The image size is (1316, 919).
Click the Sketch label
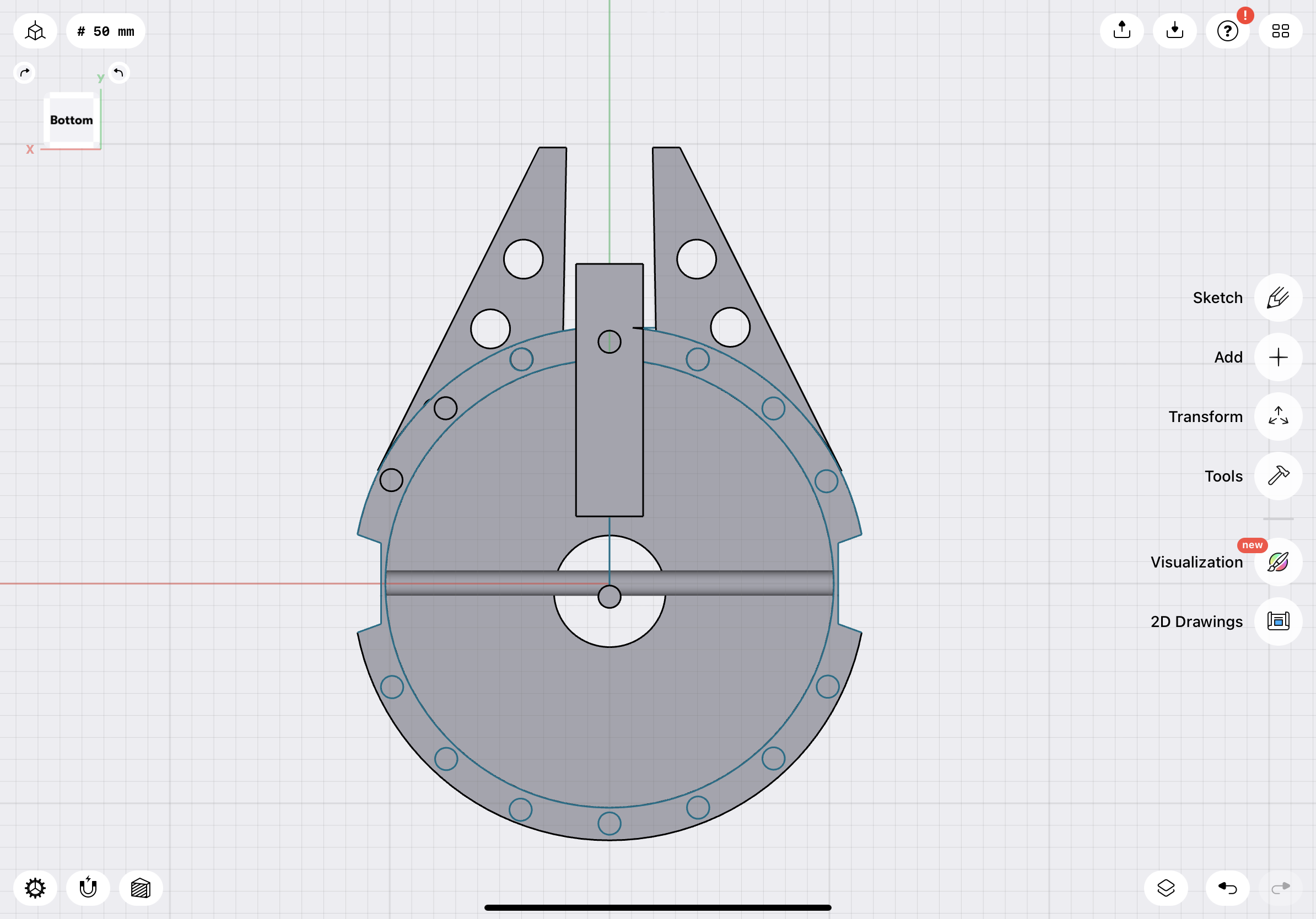(1217, 298)
